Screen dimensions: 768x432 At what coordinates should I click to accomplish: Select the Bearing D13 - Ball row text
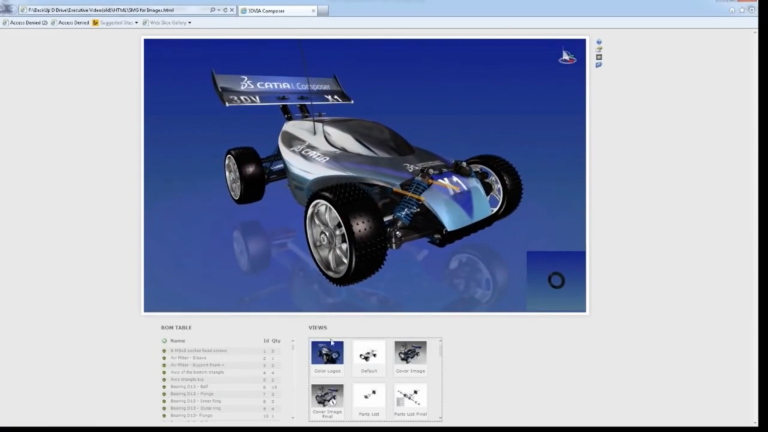pyautogui.click(x=189, y=387)
